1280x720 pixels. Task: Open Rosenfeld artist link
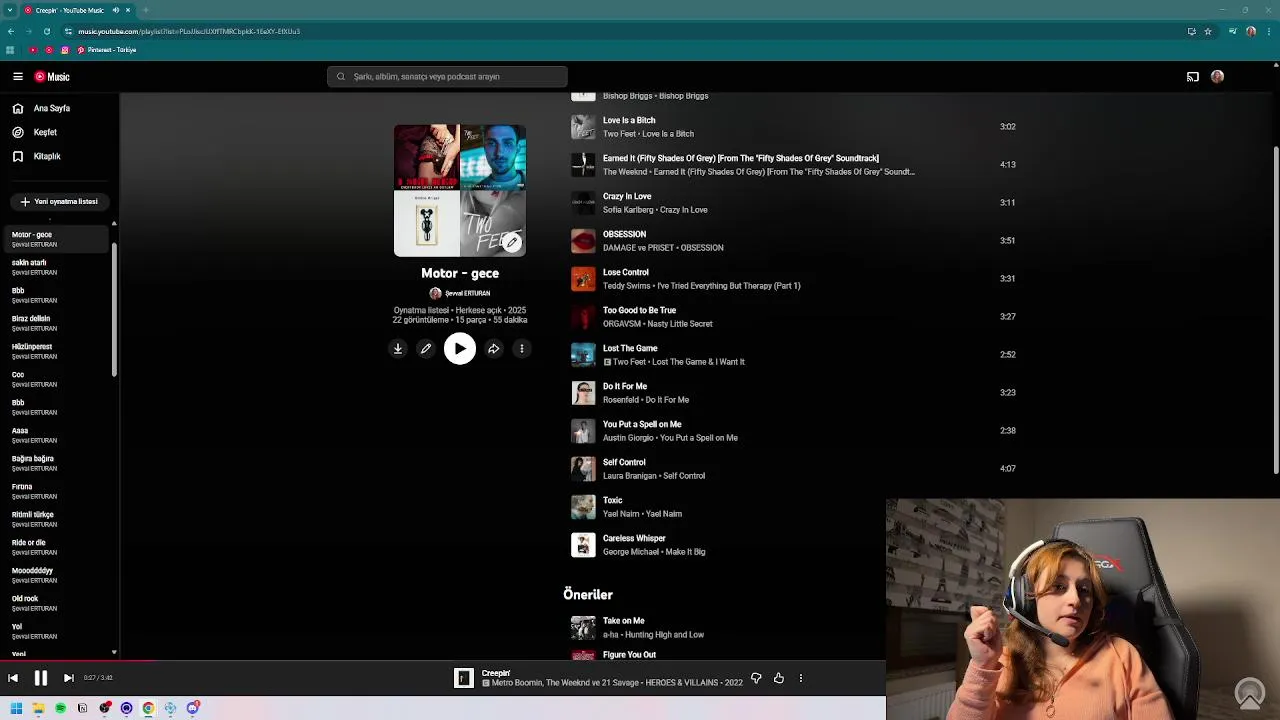[621, 400]
